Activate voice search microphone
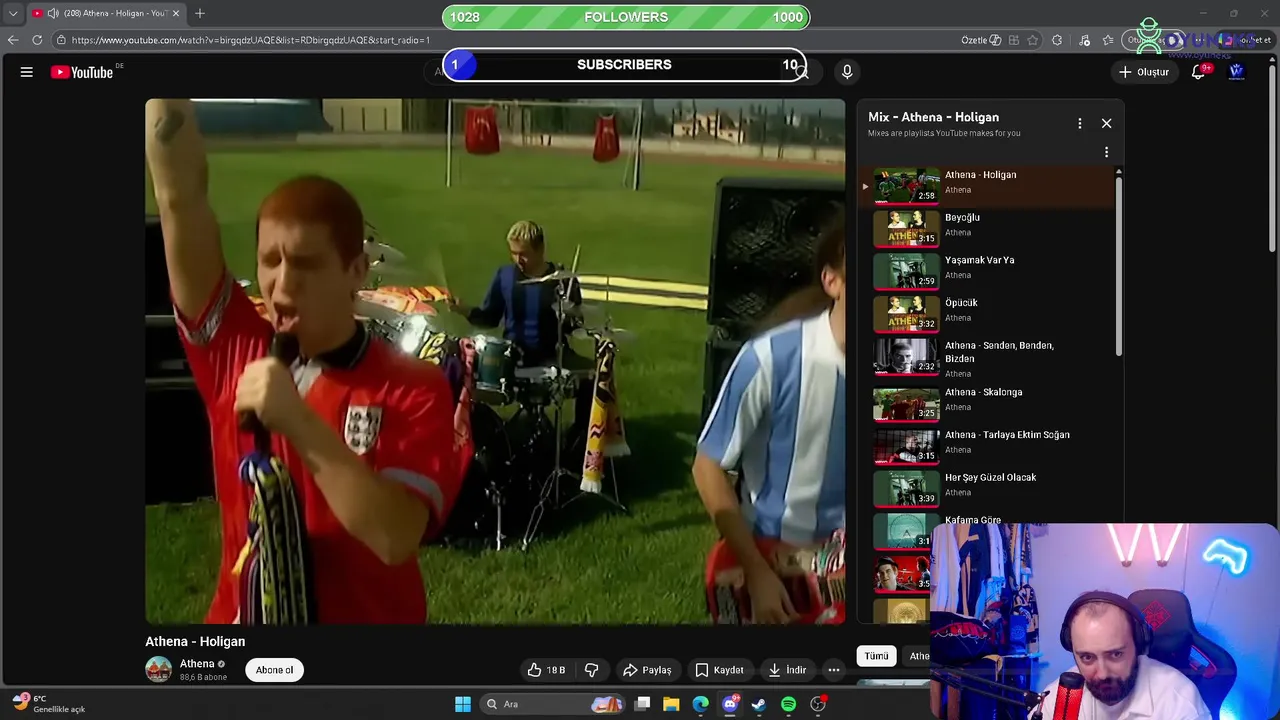Viewport: 1280px width, 720px height. coord(847,72)
